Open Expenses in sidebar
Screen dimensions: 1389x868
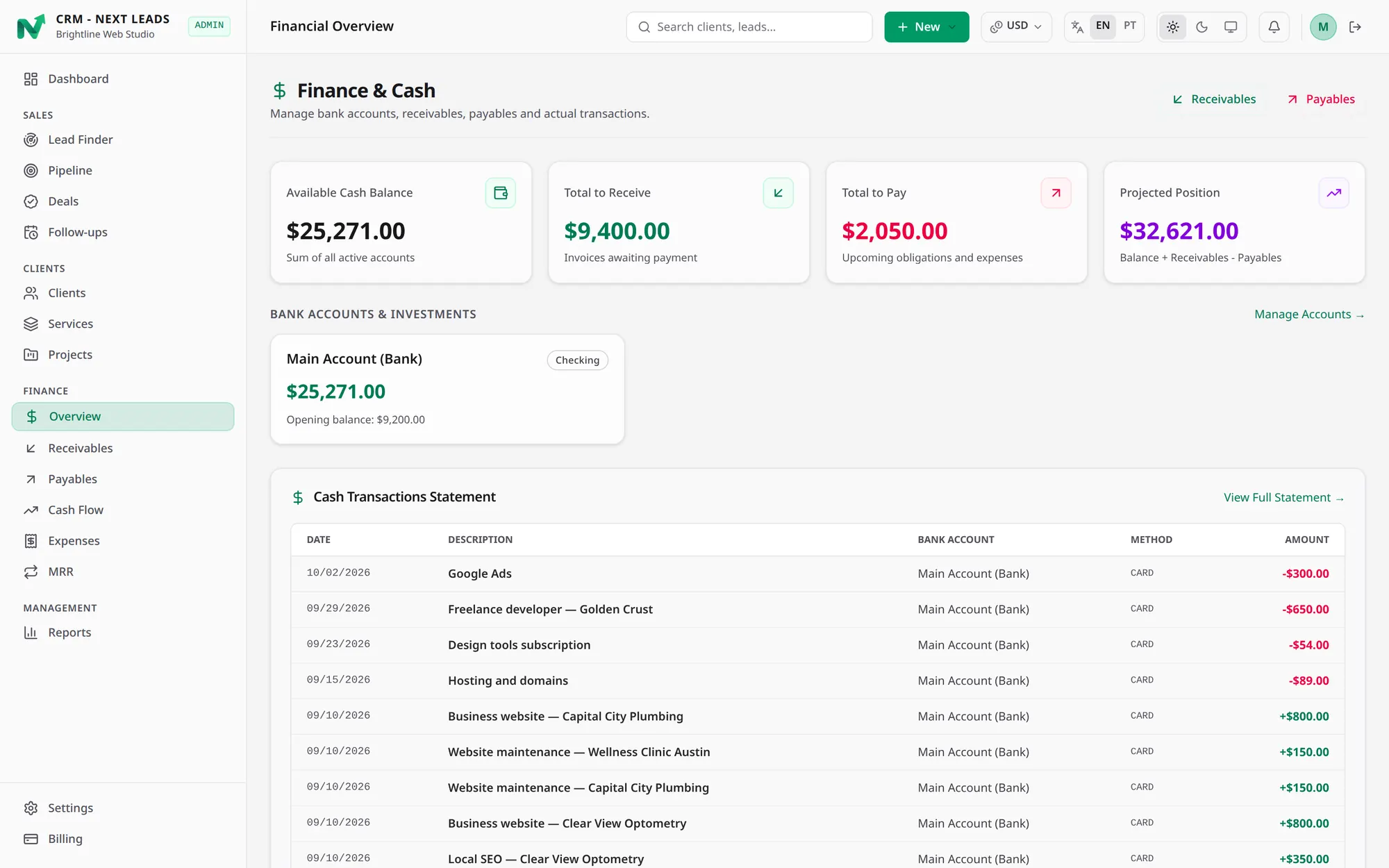(x=123, y=541)
